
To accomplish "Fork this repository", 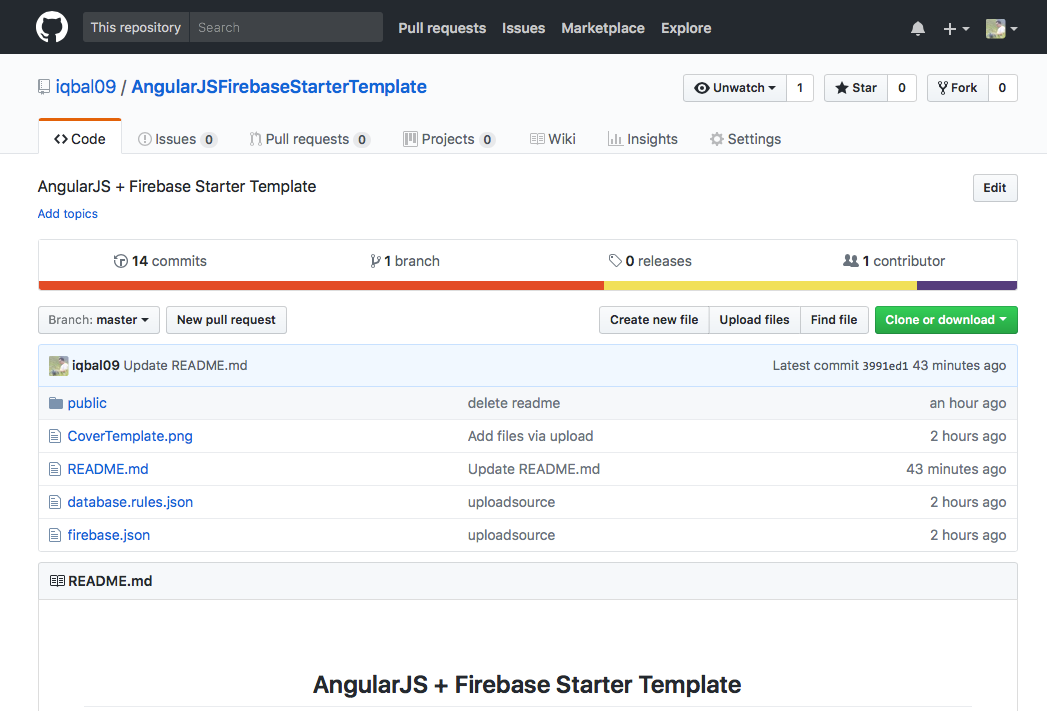I will [x=958, y=87].
